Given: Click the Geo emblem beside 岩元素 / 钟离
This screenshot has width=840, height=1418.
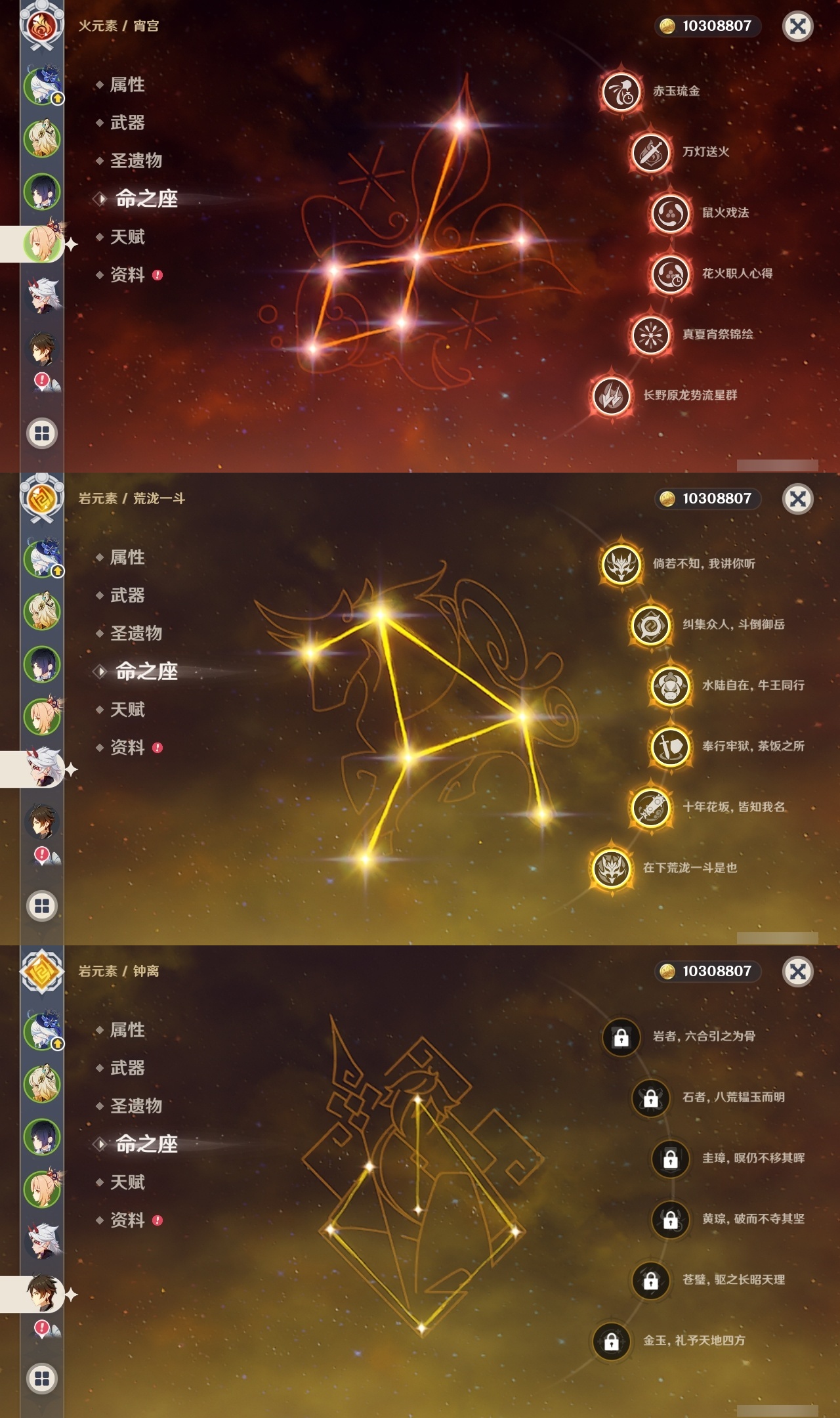Looking at the screenshot, I should (x=42, y=972).
